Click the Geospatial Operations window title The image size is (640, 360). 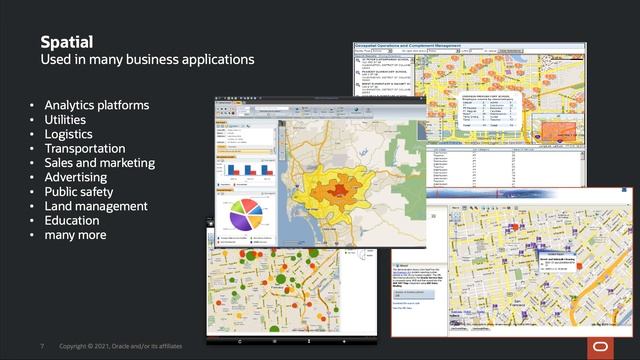tap(407, 46)
